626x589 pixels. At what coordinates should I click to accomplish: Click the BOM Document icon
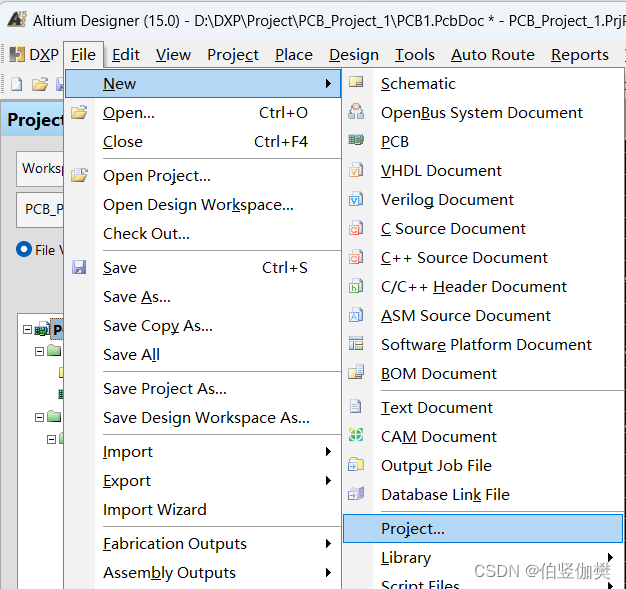tap(356, 372)
